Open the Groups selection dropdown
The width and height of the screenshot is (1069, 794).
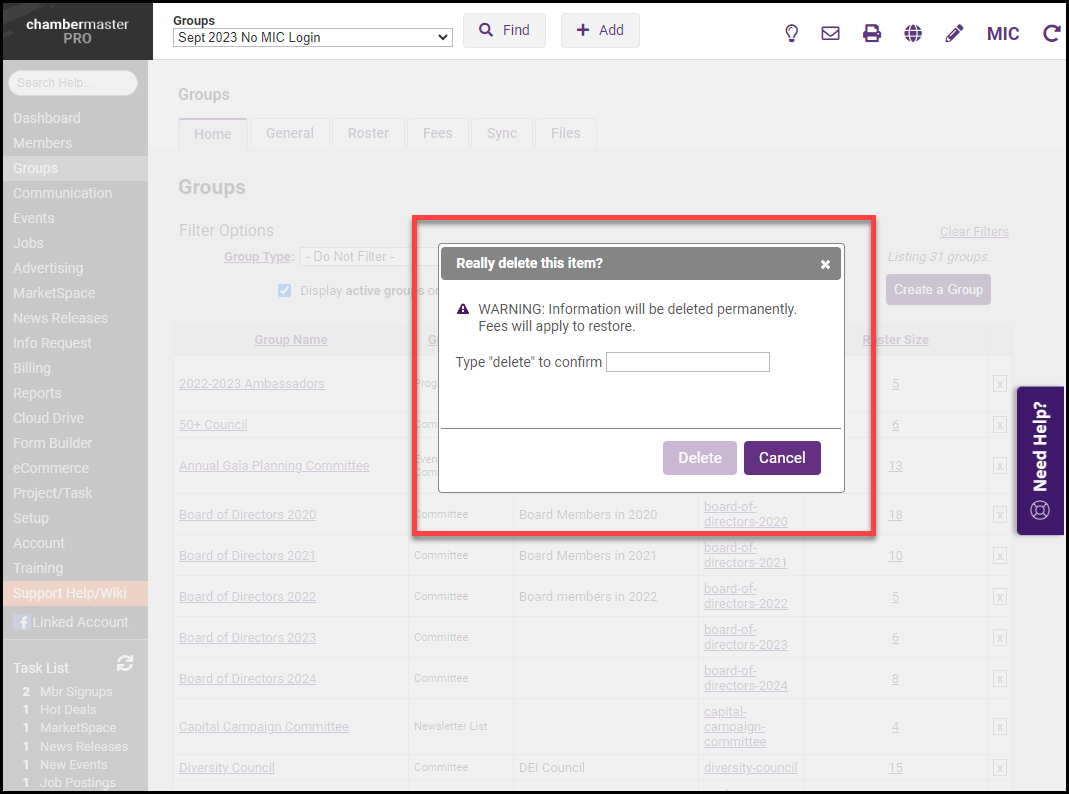coord(313,38)
